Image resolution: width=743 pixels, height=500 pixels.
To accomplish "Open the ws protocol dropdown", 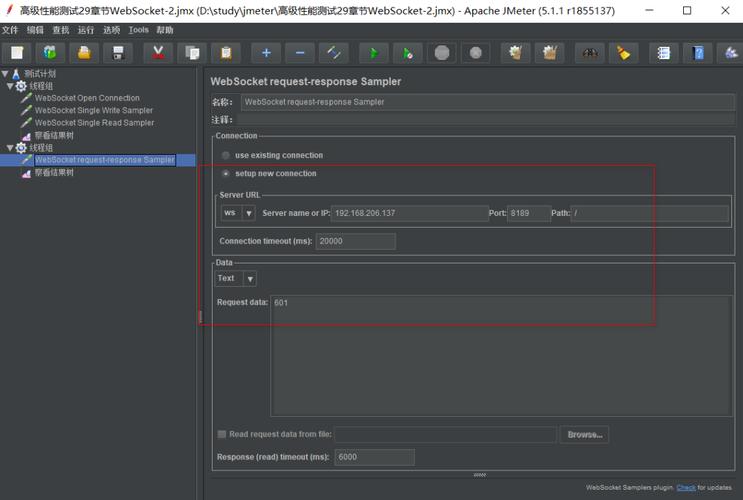I will [x=238, y=213].
